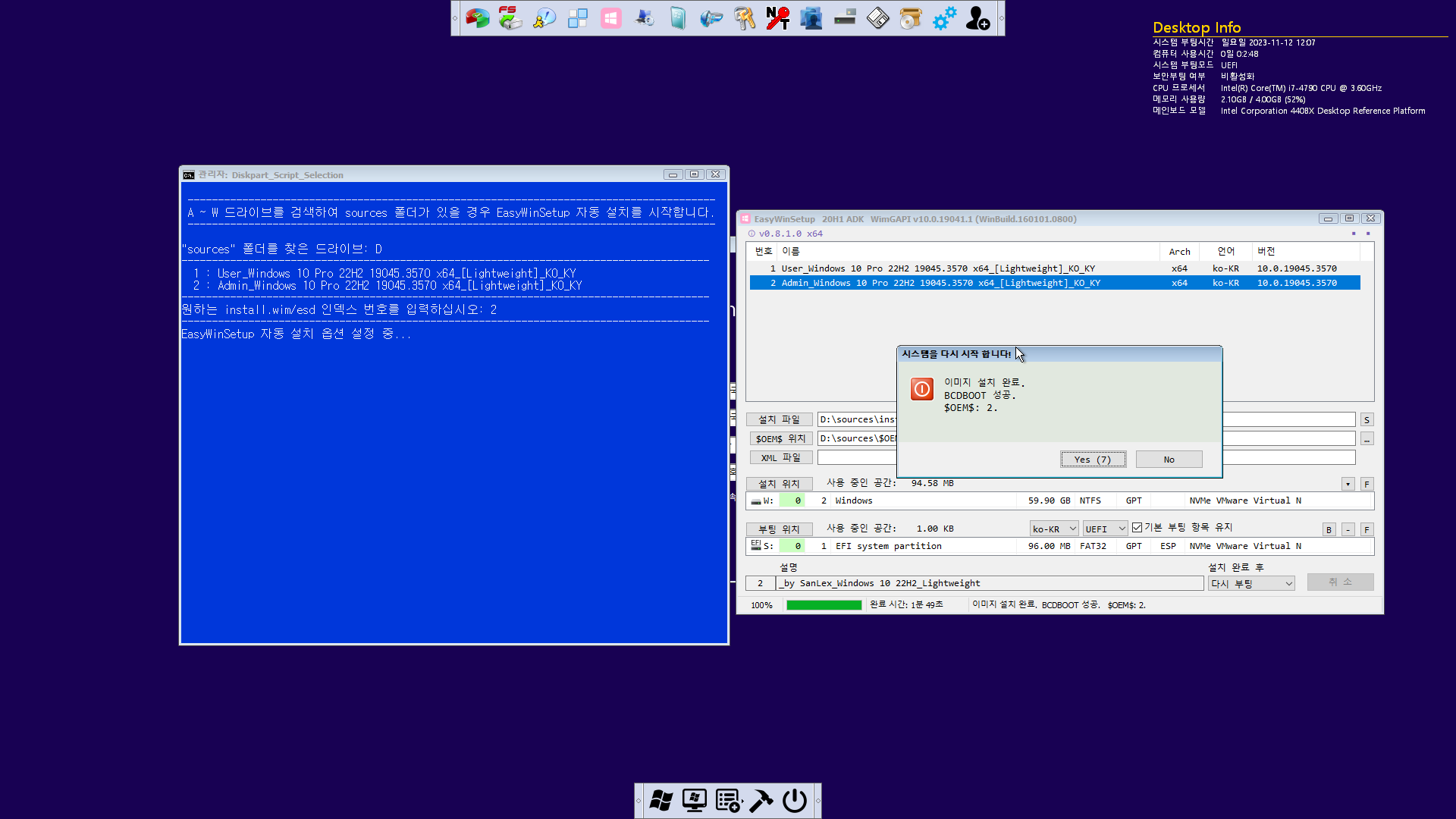Screen dimensions: 1456x819
Task: Click the 완료 시간: 1분 49초 status text
Action: coord(906,604)
